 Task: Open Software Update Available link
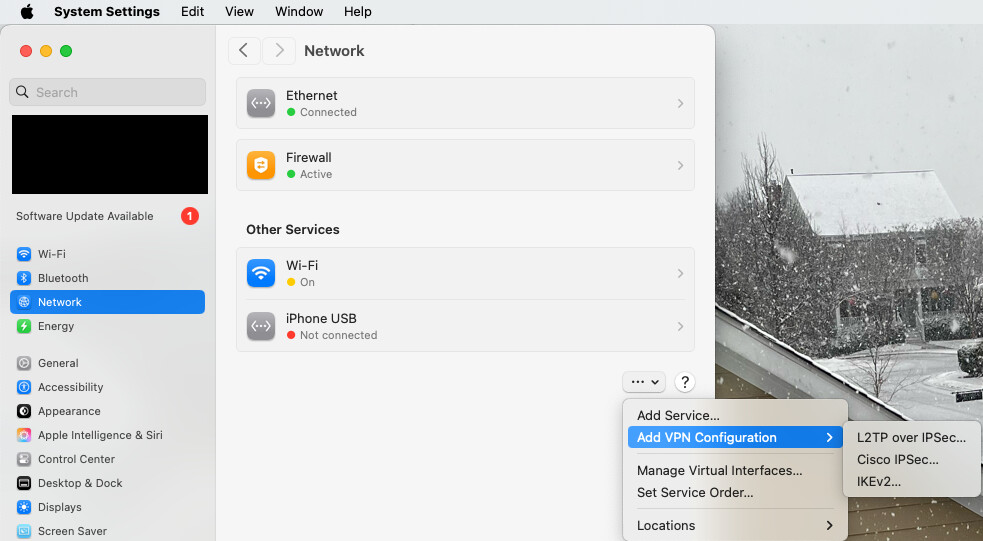pos(85,216)
